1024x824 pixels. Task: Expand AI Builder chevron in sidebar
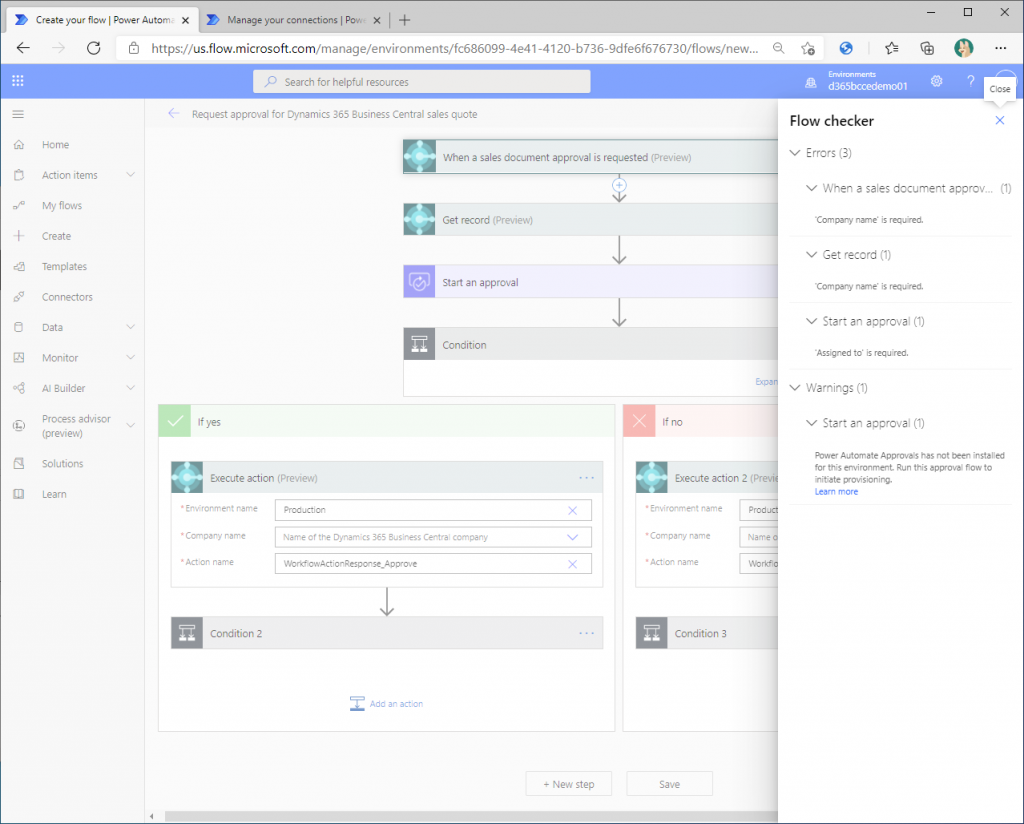click(131, 388)
